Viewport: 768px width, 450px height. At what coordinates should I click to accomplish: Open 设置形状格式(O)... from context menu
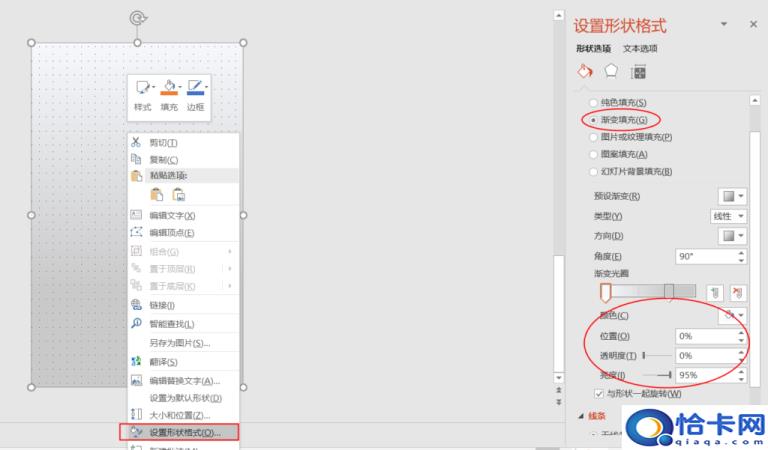click(179, 432)
